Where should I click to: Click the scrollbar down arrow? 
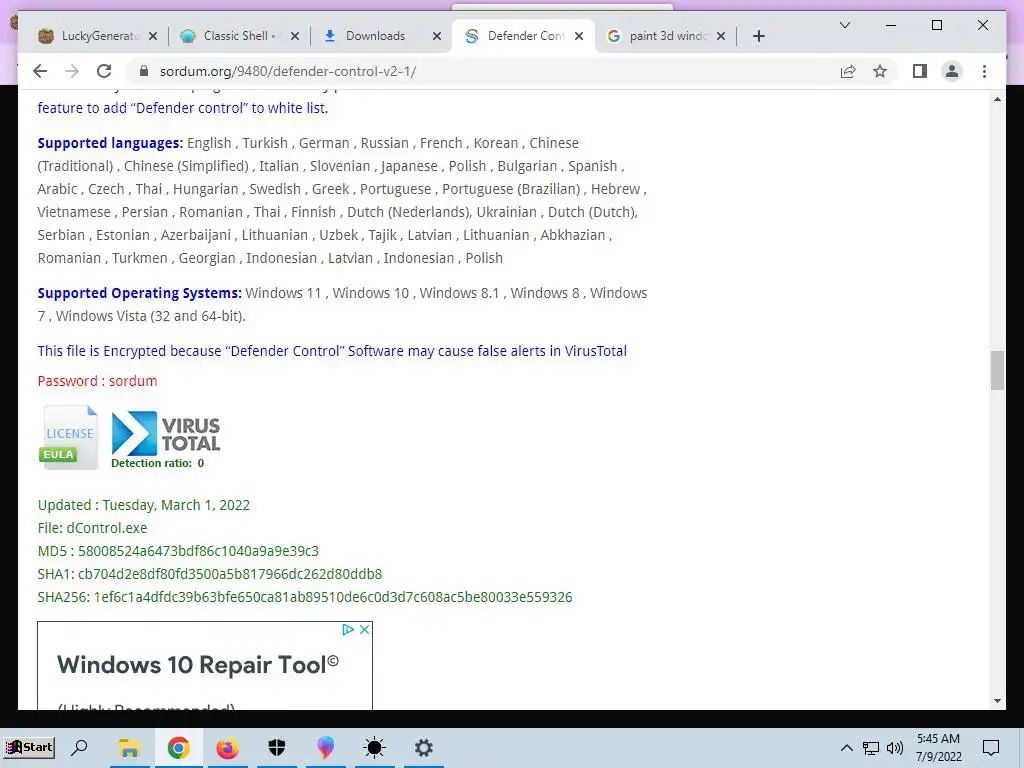coord(997,701)
